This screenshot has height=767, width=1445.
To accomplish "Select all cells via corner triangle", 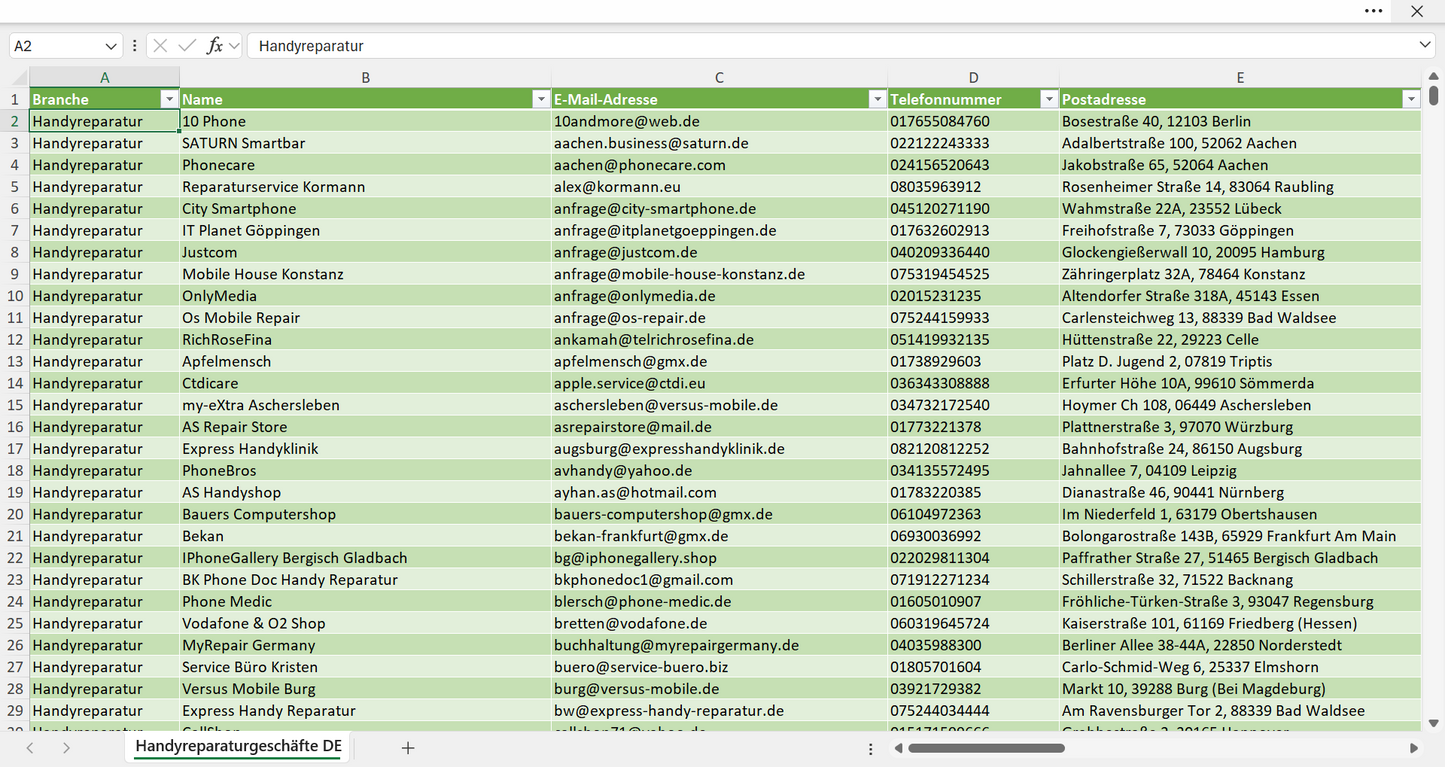I will pyautogui.click(x=19, y=78).
